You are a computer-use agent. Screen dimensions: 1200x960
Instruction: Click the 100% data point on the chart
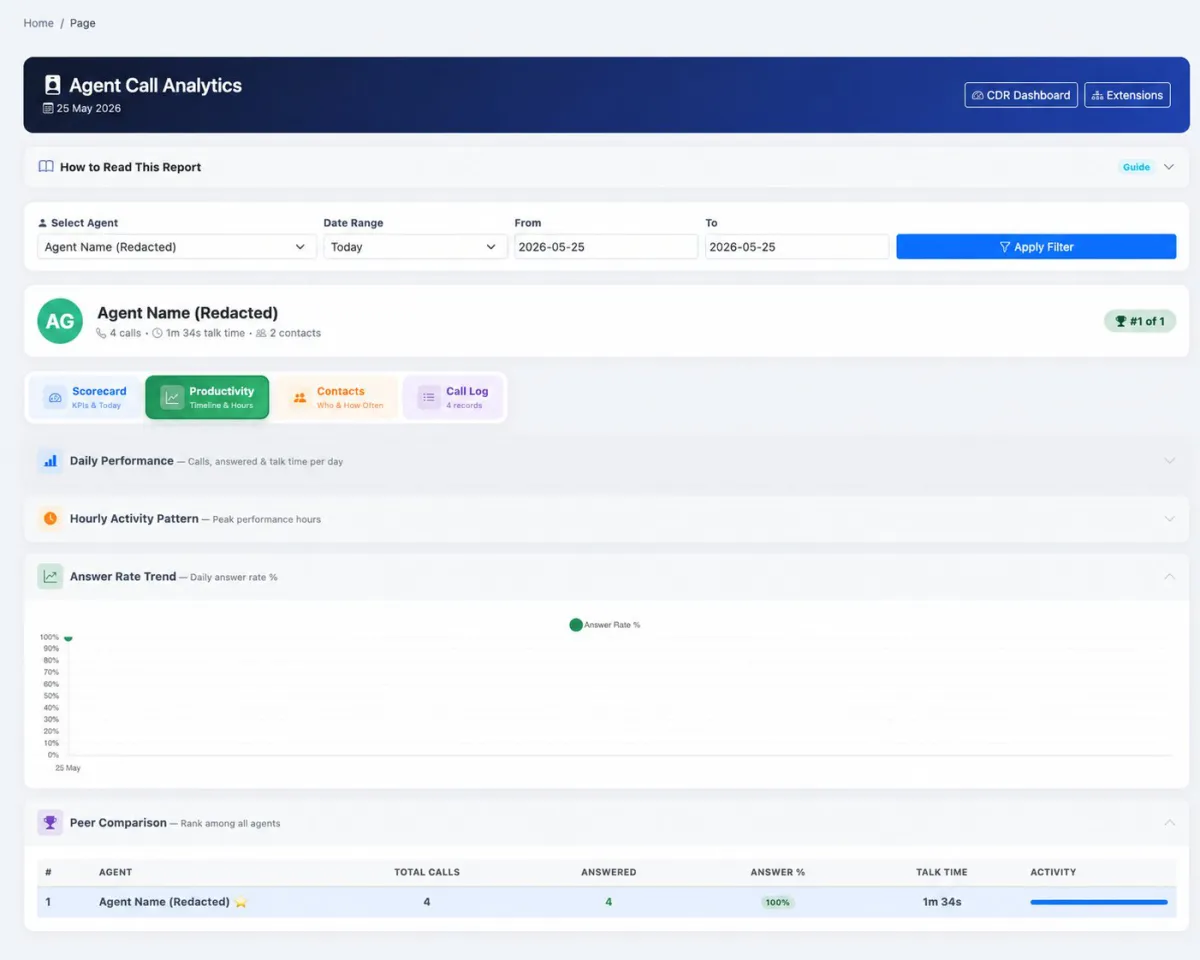tap(68, 637)
